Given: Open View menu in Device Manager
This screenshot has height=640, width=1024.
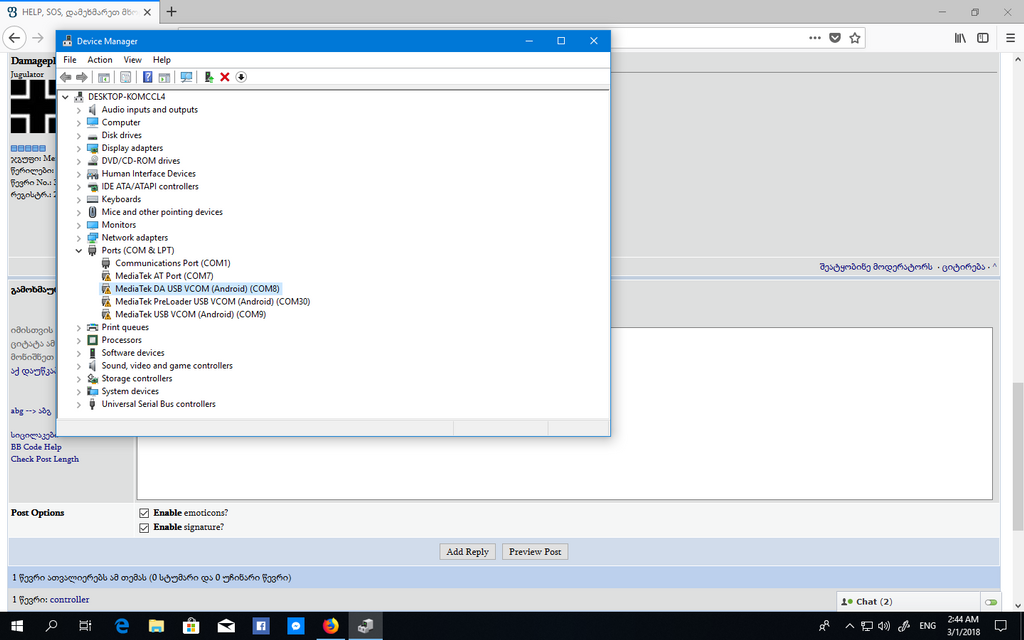Looking at the screenshot, I should point(133,59).
